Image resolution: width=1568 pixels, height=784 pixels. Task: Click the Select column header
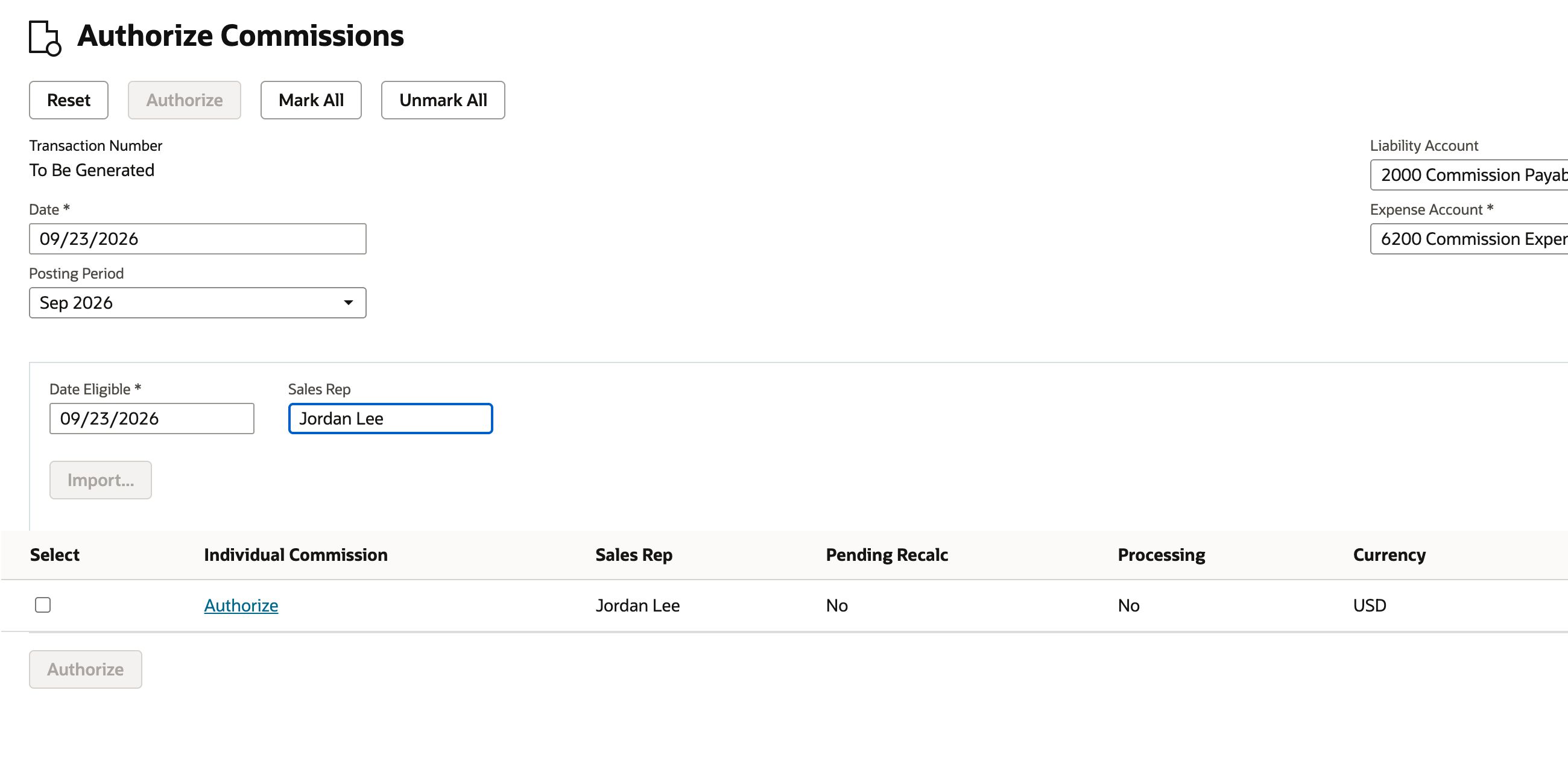coord(55,554)
